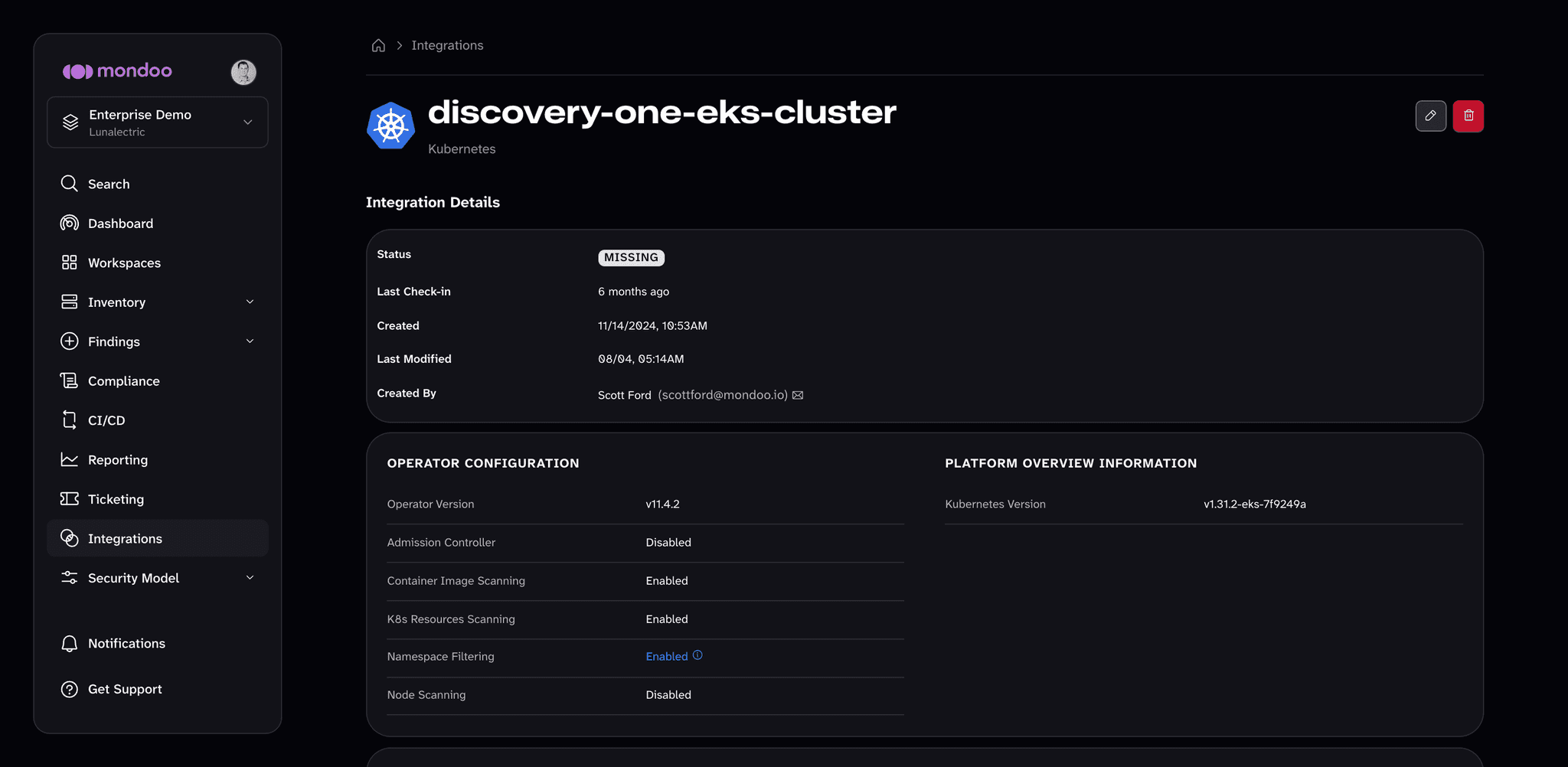Go to Dashboard

click(120, 224)
